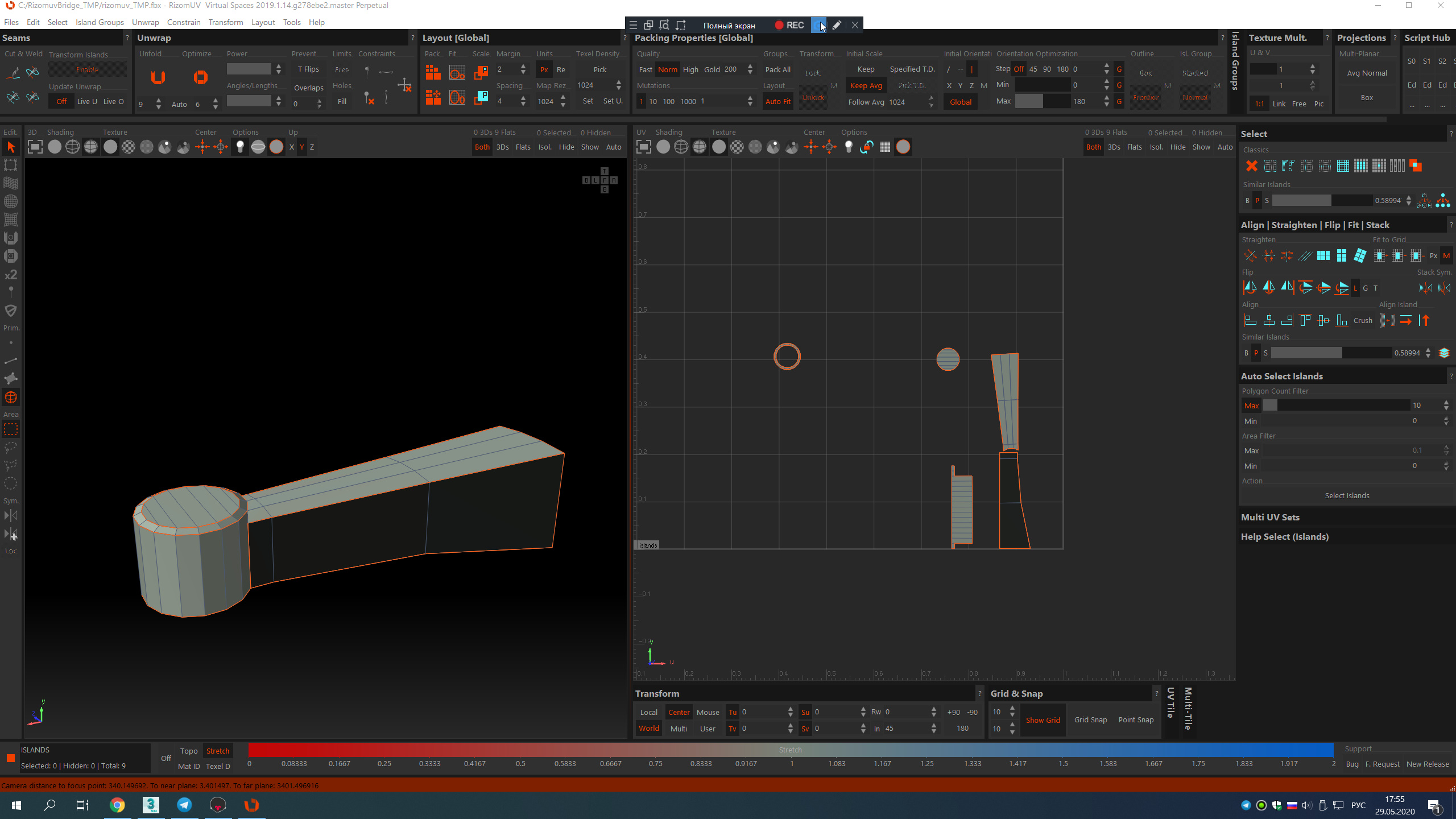
Task: Click frame-all icon in 3D viewport toolbar
Action: pyautogui.click(x=35, y=147)
